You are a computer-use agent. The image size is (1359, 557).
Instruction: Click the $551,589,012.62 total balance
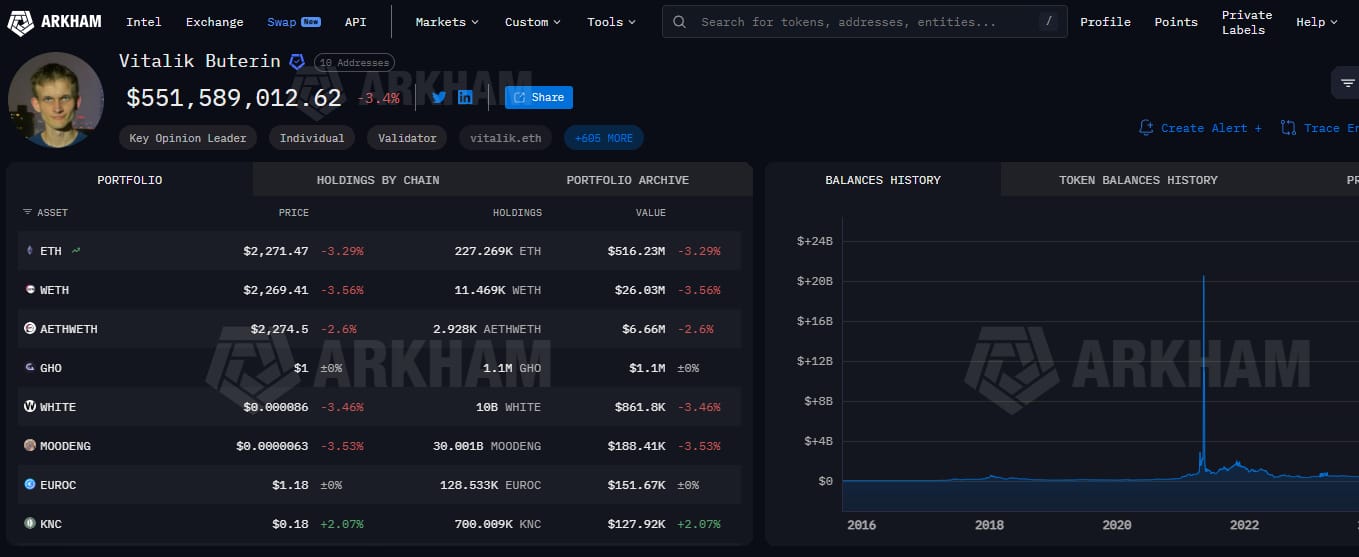pyautogui.click(x=234, y=98)
